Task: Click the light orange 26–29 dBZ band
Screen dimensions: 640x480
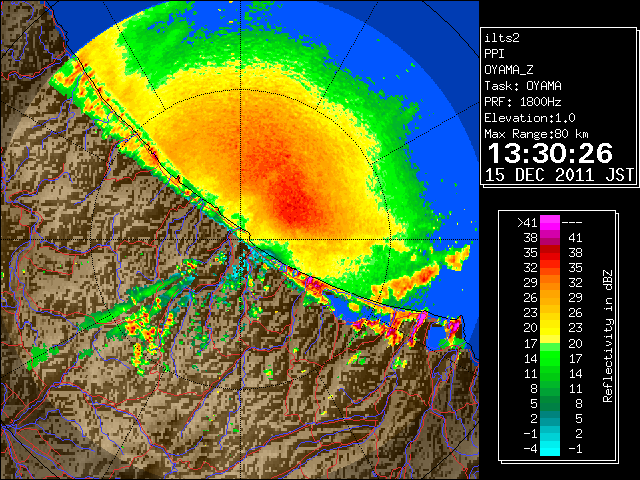Action: pos(550,298)
